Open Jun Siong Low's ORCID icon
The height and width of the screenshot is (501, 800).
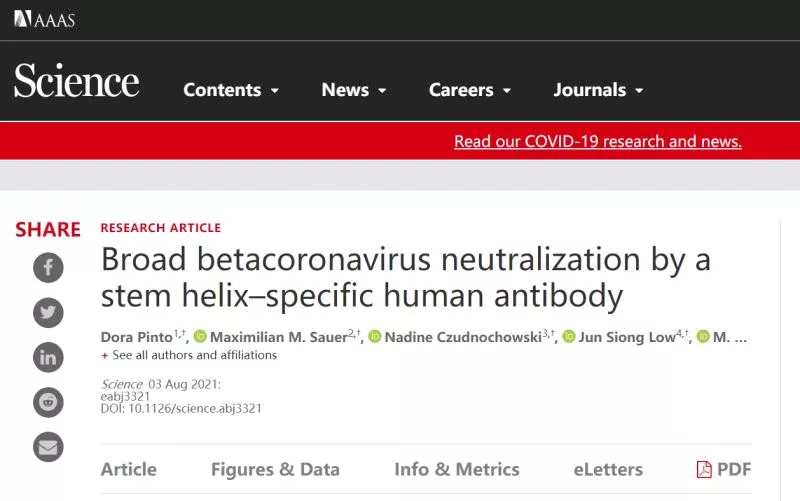click(x=568, y=336)
